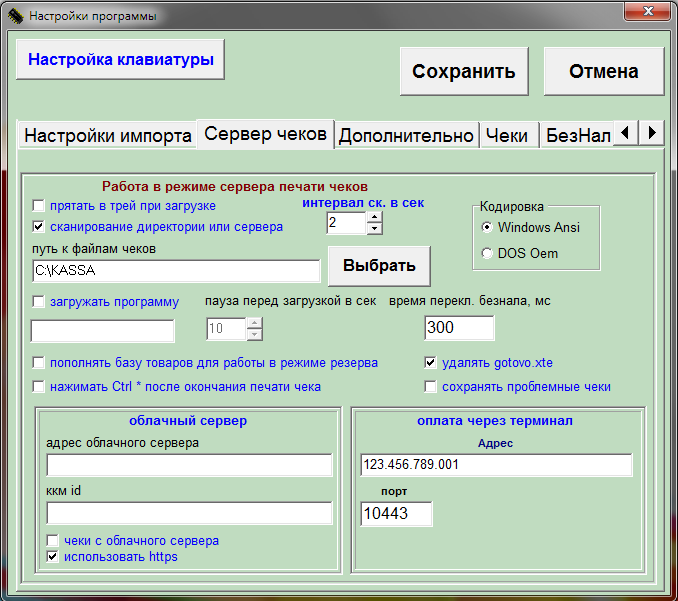Switch to the 'Настройки импорта' tab
This screenshot has width=678, height=601.
[x=108, y=136]
